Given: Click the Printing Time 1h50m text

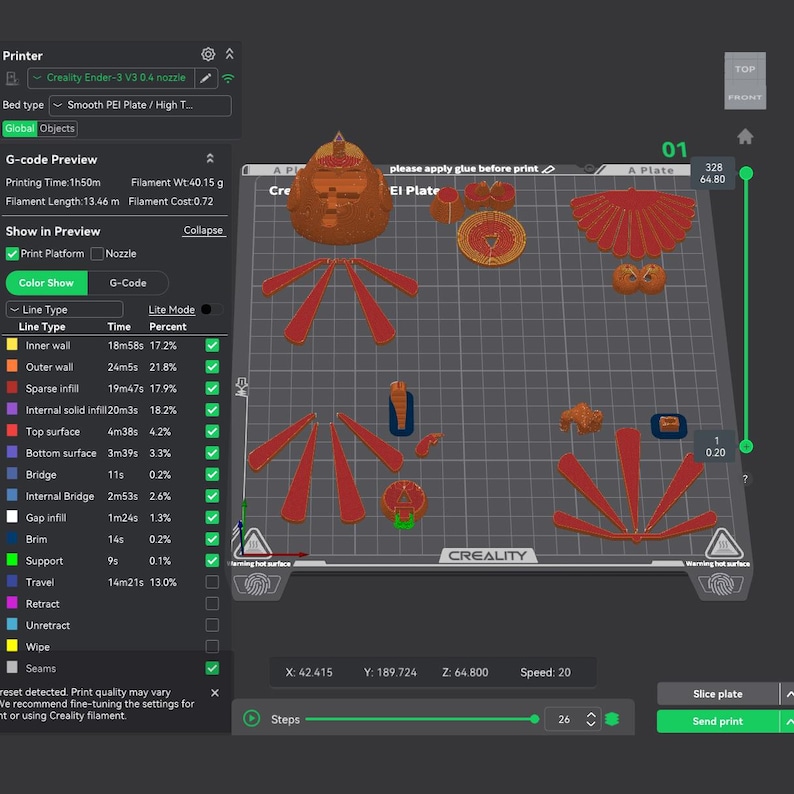Looking at the screenshot, I should (x=53, y=182).
